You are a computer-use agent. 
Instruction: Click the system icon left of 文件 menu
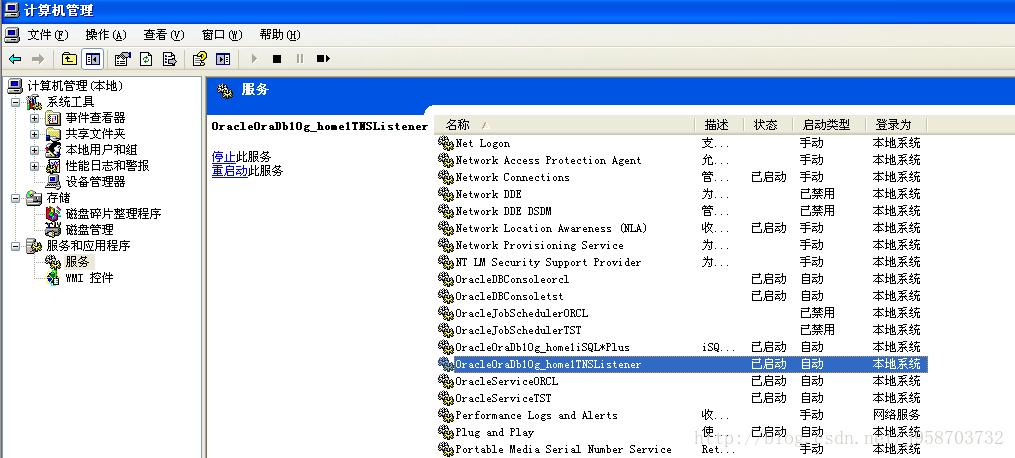pos(12,35)
